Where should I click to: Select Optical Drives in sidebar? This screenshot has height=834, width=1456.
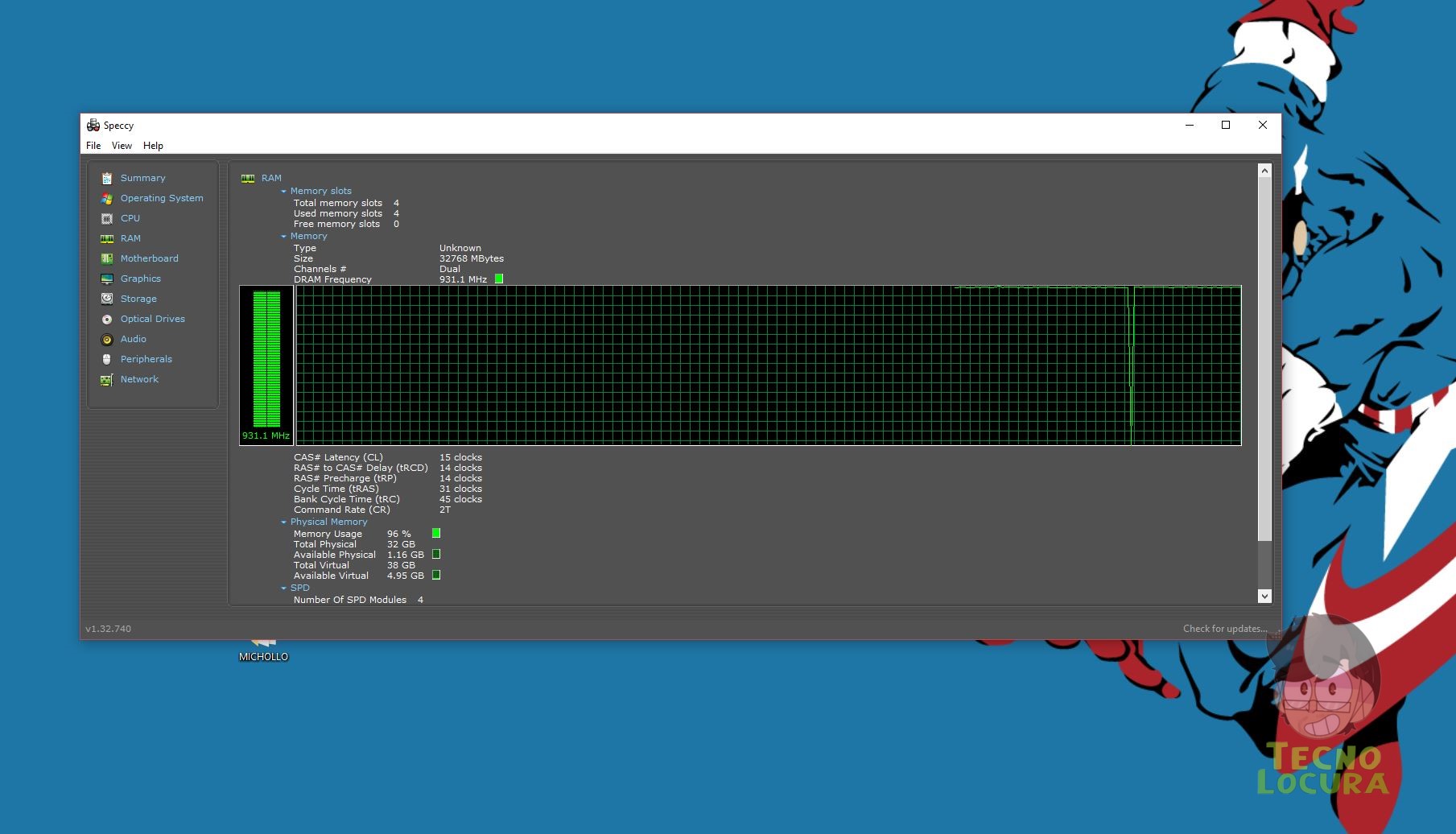tap(153, 319)
